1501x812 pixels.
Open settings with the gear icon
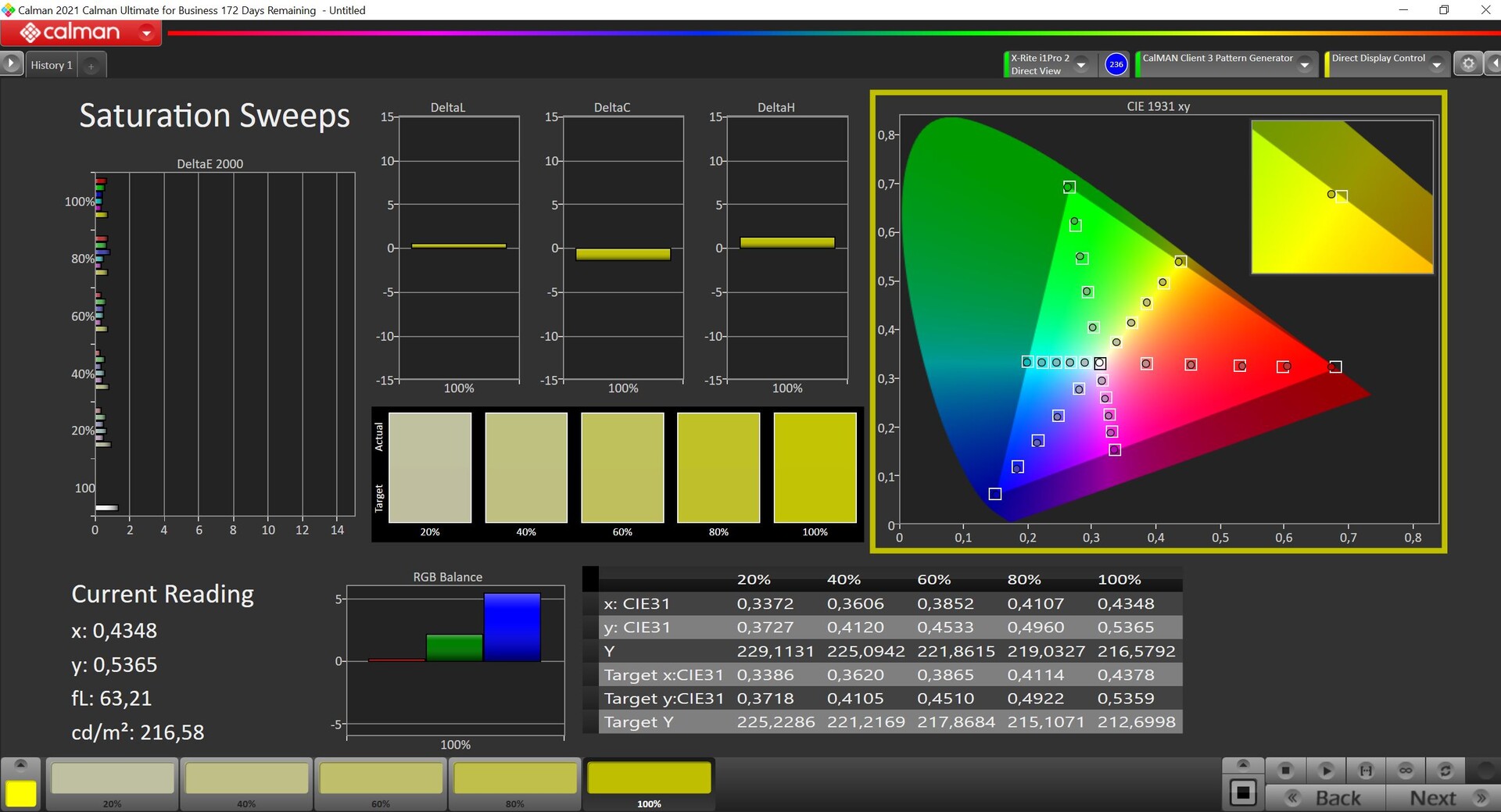tap(1467, 64)
